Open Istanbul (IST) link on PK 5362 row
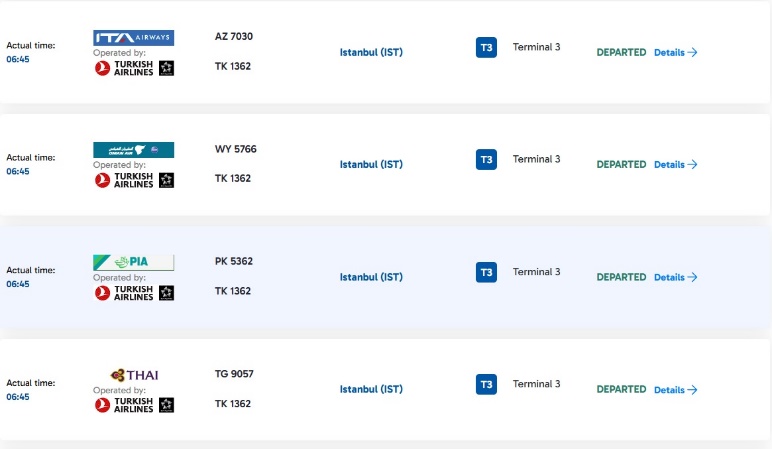Viewport: 772px width, 449px height. point(371,277)
